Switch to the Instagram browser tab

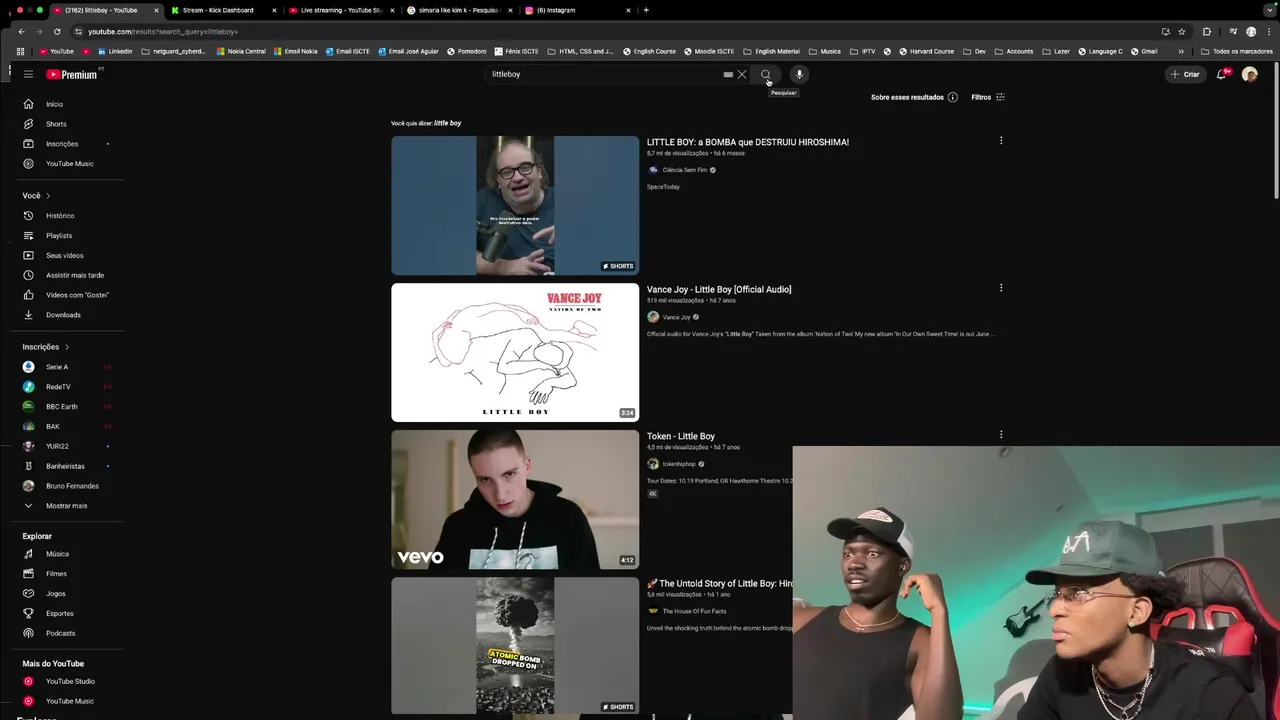click(x=579, y=10)
